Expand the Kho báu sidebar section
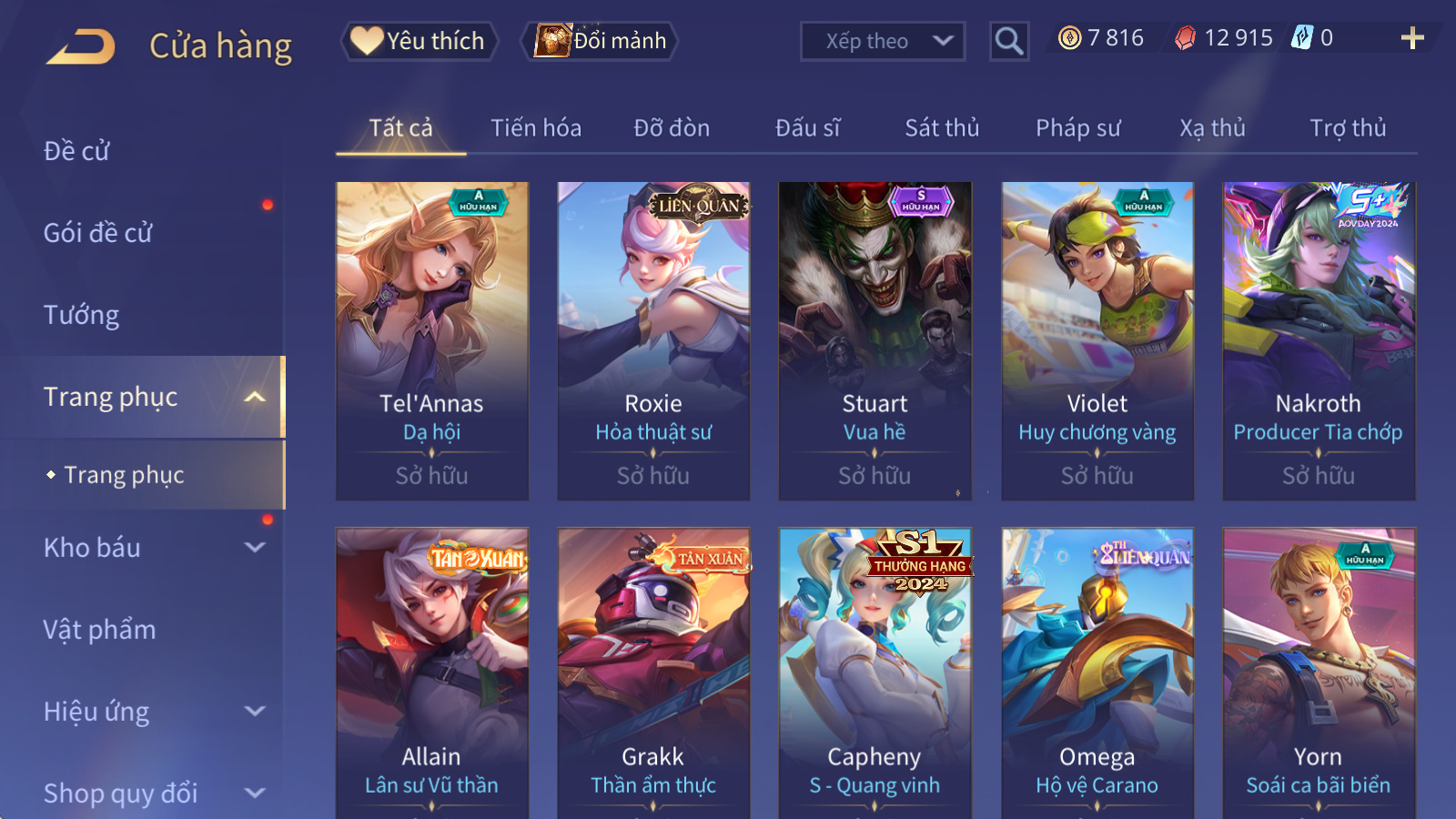The height and width of the screenshot is (819, 1456). pyautogui.click(x=256, y=547)
